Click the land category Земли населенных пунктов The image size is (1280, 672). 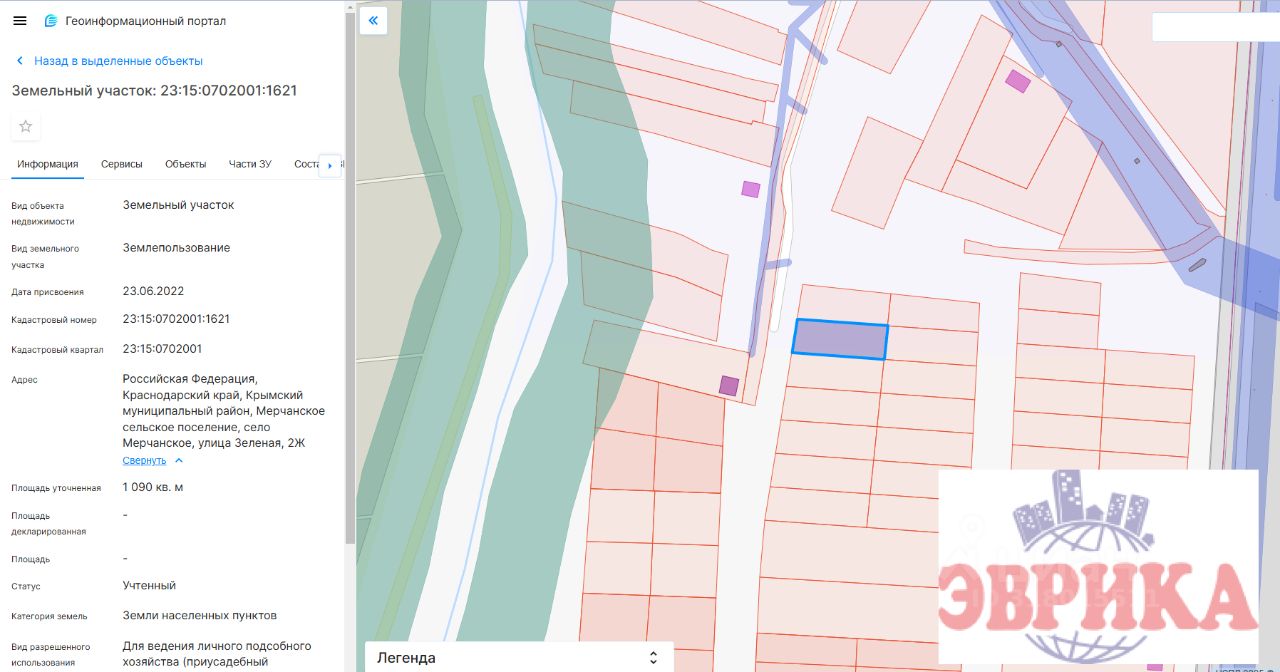click(x=200, y=615)
